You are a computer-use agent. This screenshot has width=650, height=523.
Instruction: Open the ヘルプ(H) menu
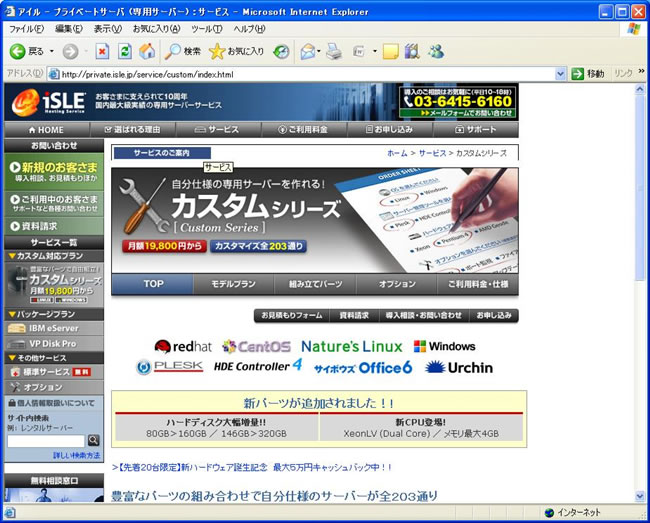249,29
